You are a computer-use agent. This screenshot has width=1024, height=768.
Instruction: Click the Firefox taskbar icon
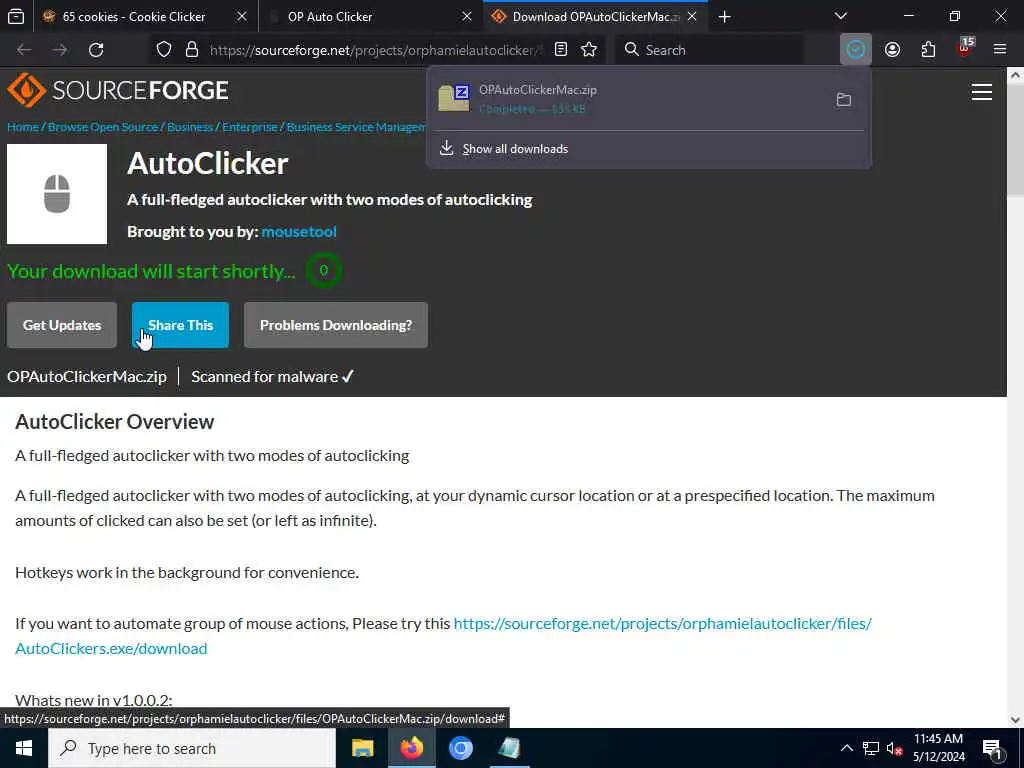pos(411,748)
